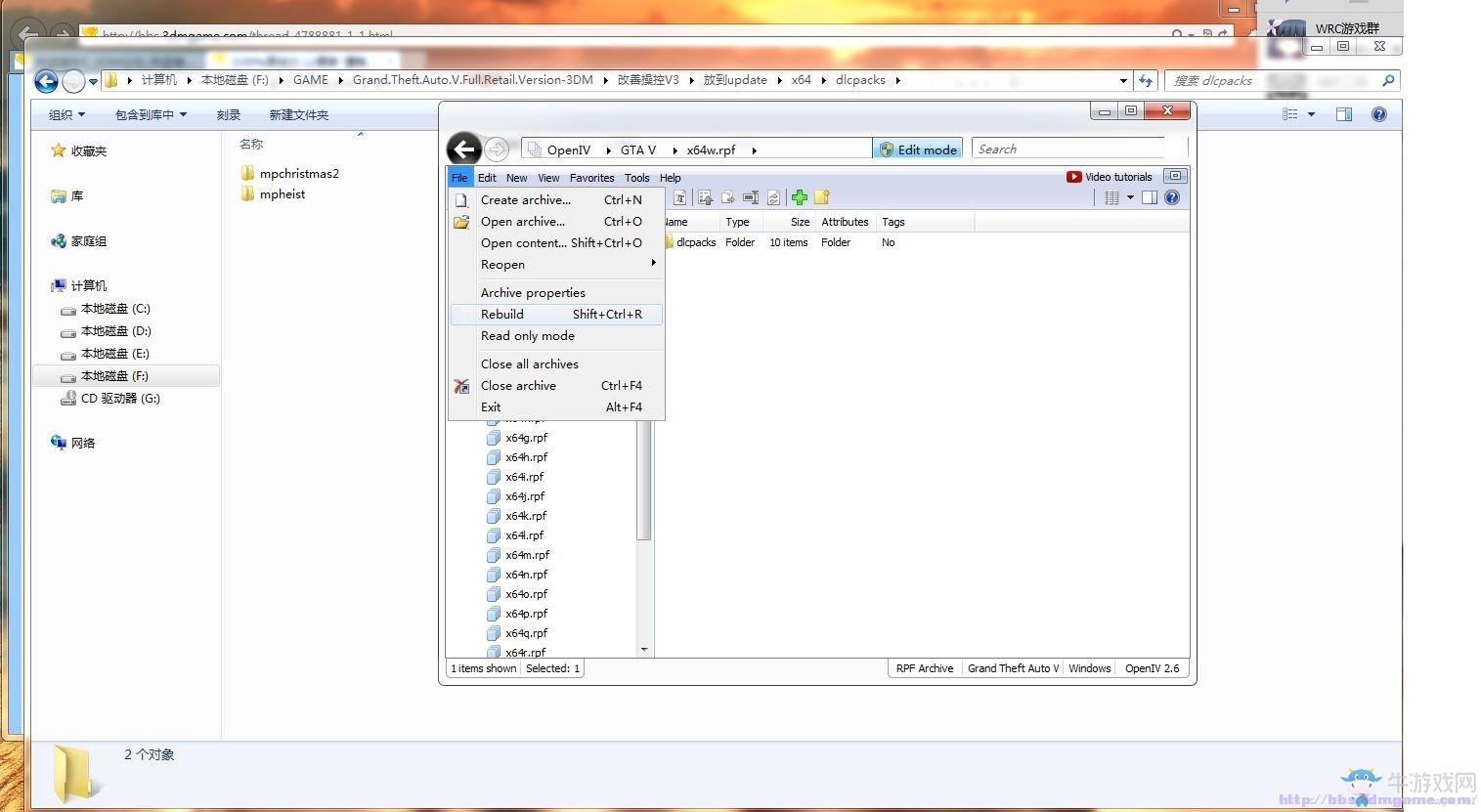Open the mpheist folder in Explorer
The width and height of the screenshot is (1481, 812).
(x=273, y=193)
